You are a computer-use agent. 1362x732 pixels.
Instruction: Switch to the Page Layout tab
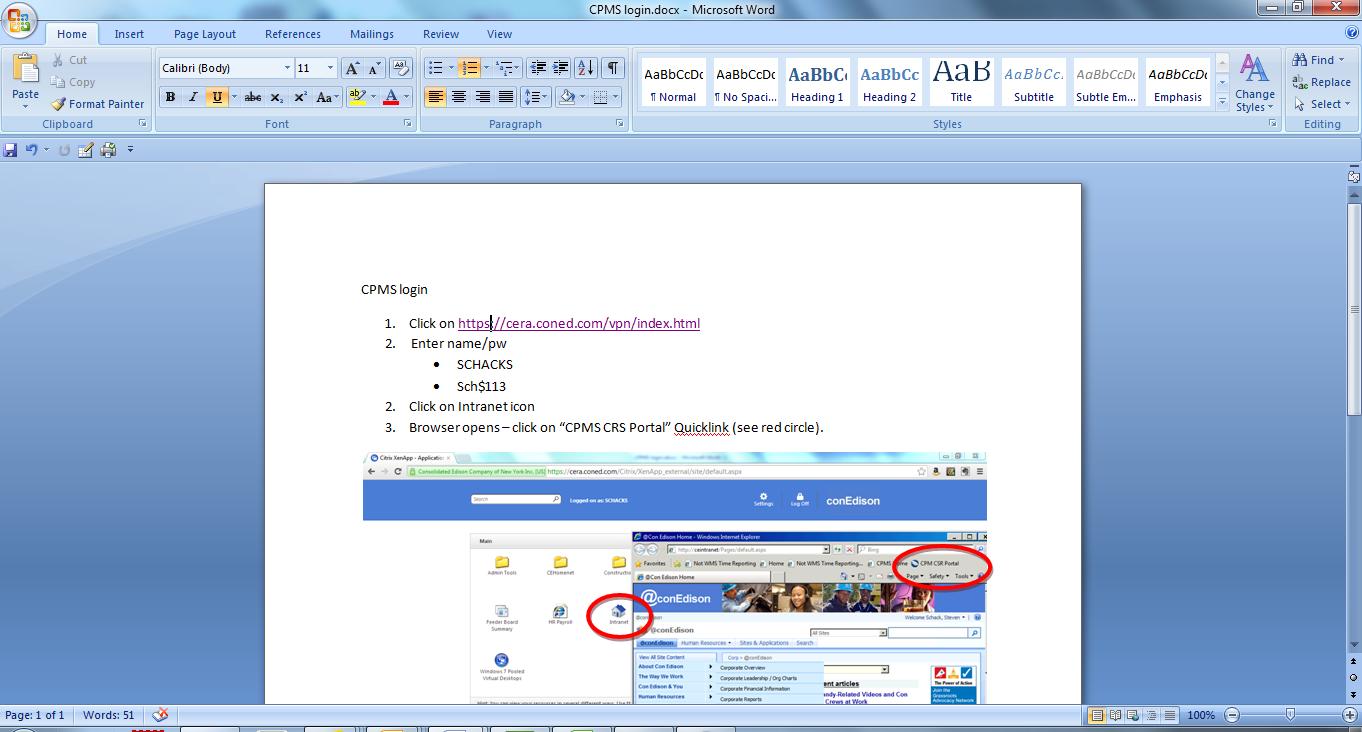point(204,34)
